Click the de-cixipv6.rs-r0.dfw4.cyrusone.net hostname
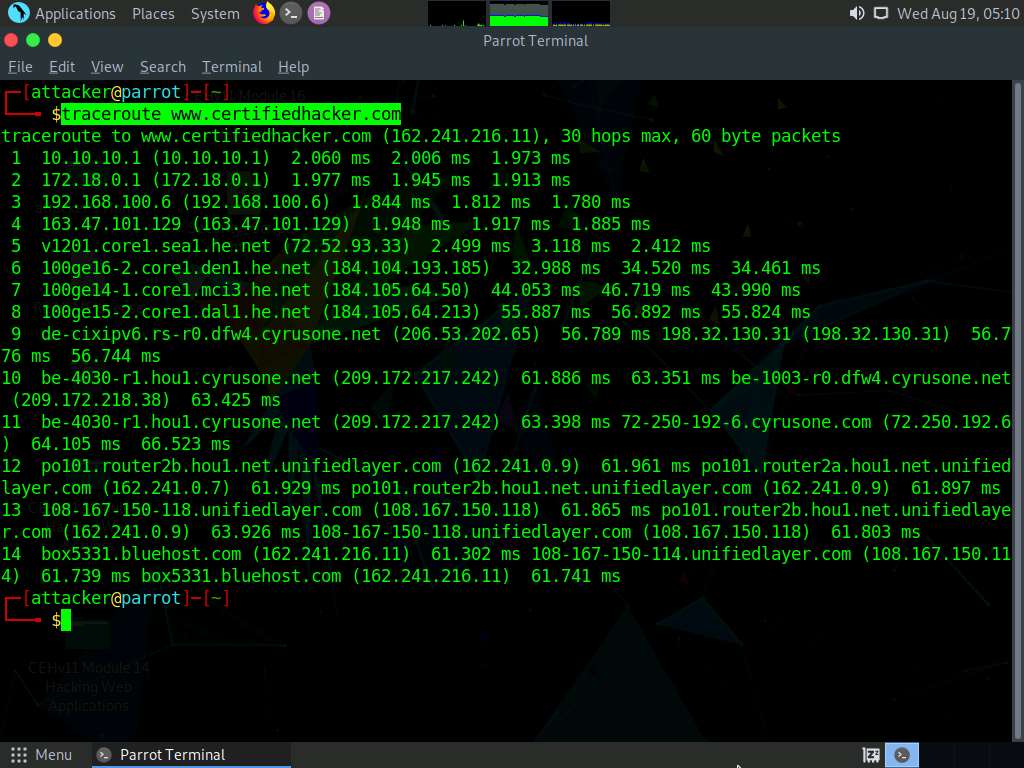1024x768 pixels. tap(210, 334)
